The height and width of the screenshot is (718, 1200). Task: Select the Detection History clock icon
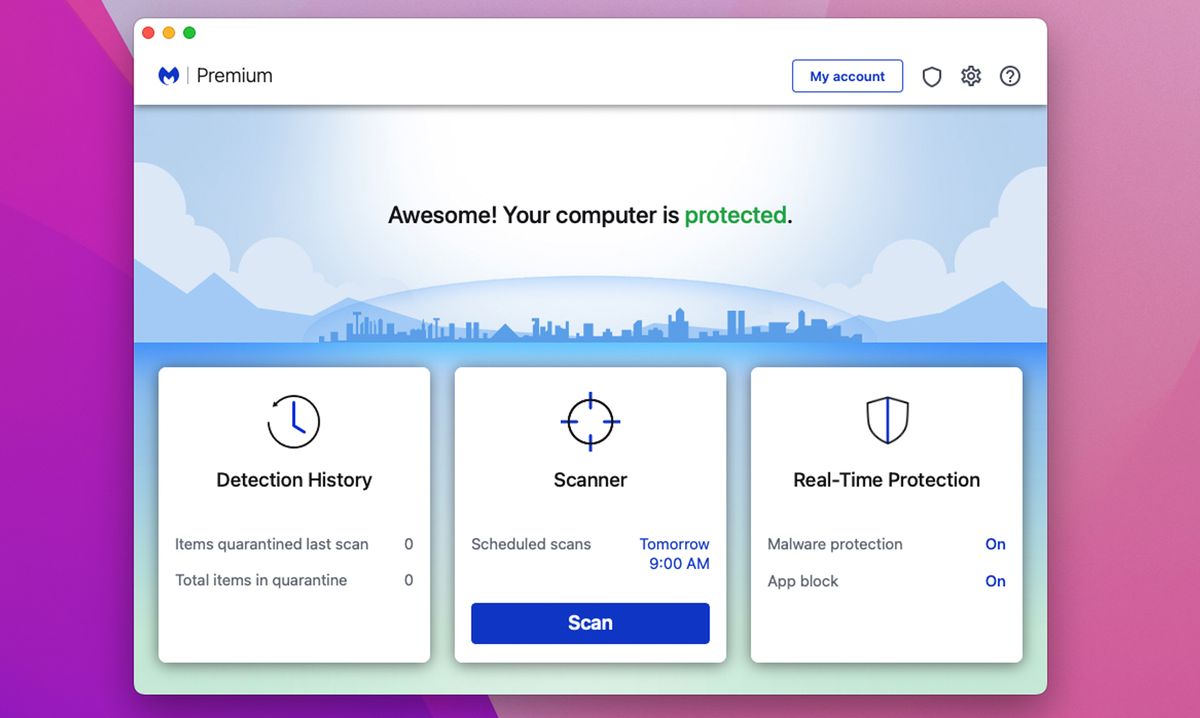(294, 421)
